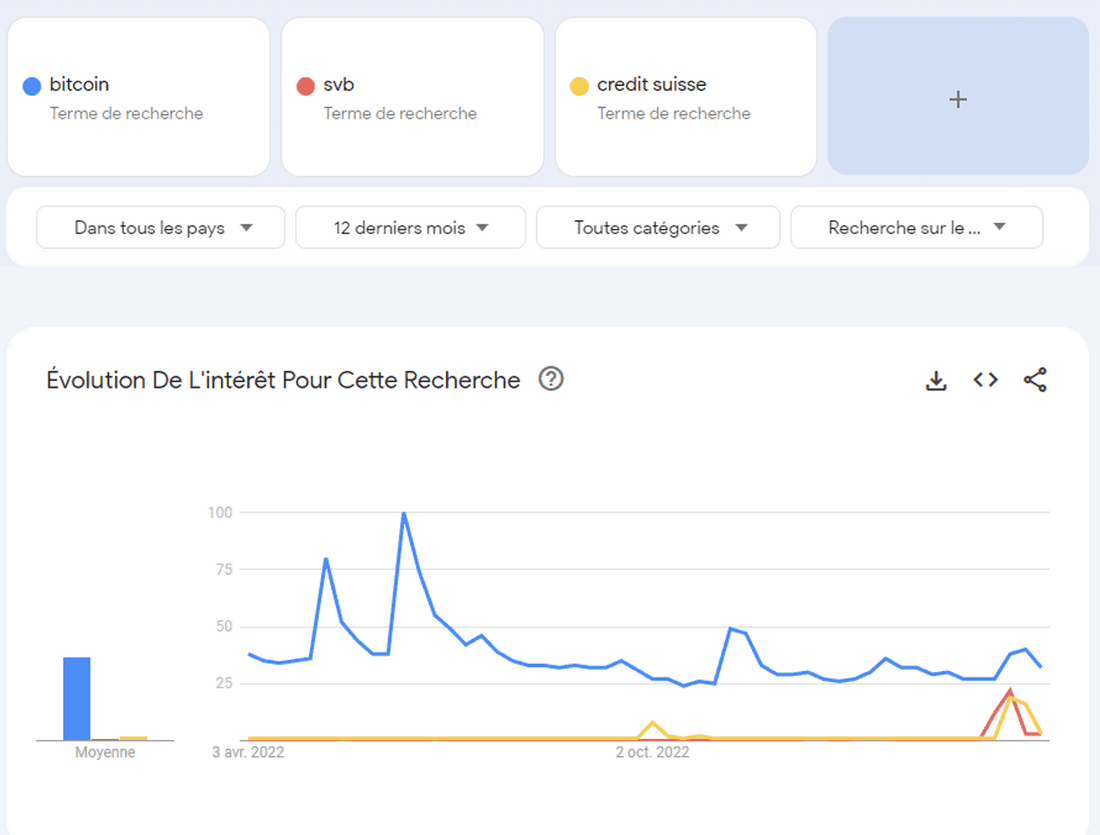Click the chart title 'Évolution De L'intérêt Pour Cette Recherche'

283,380
